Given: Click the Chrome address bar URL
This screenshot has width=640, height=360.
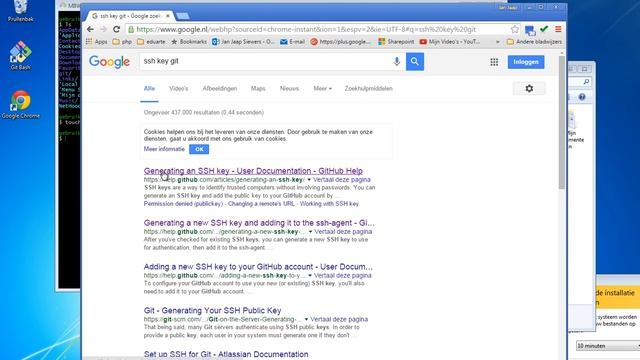Looking at the screenshot, I should click(306, 29).
